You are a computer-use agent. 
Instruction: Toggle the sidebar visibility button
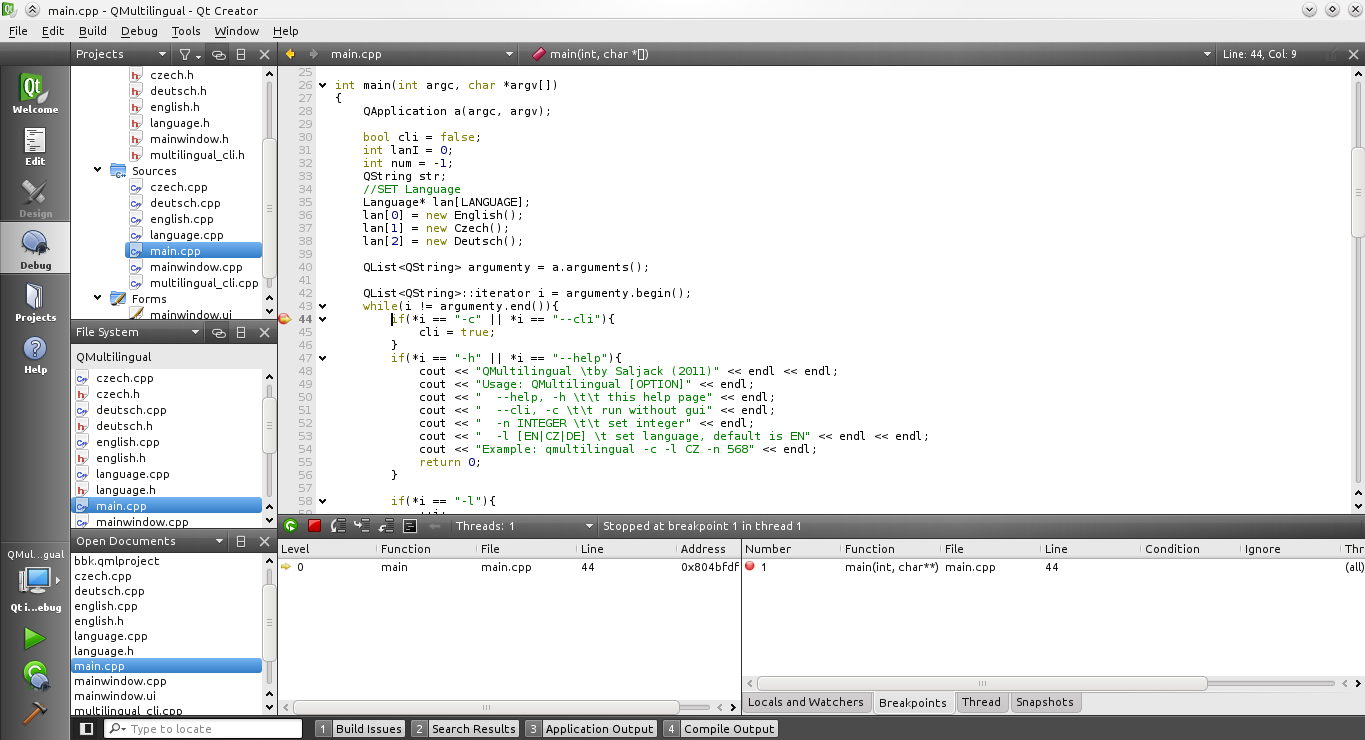tap(86, 729)
